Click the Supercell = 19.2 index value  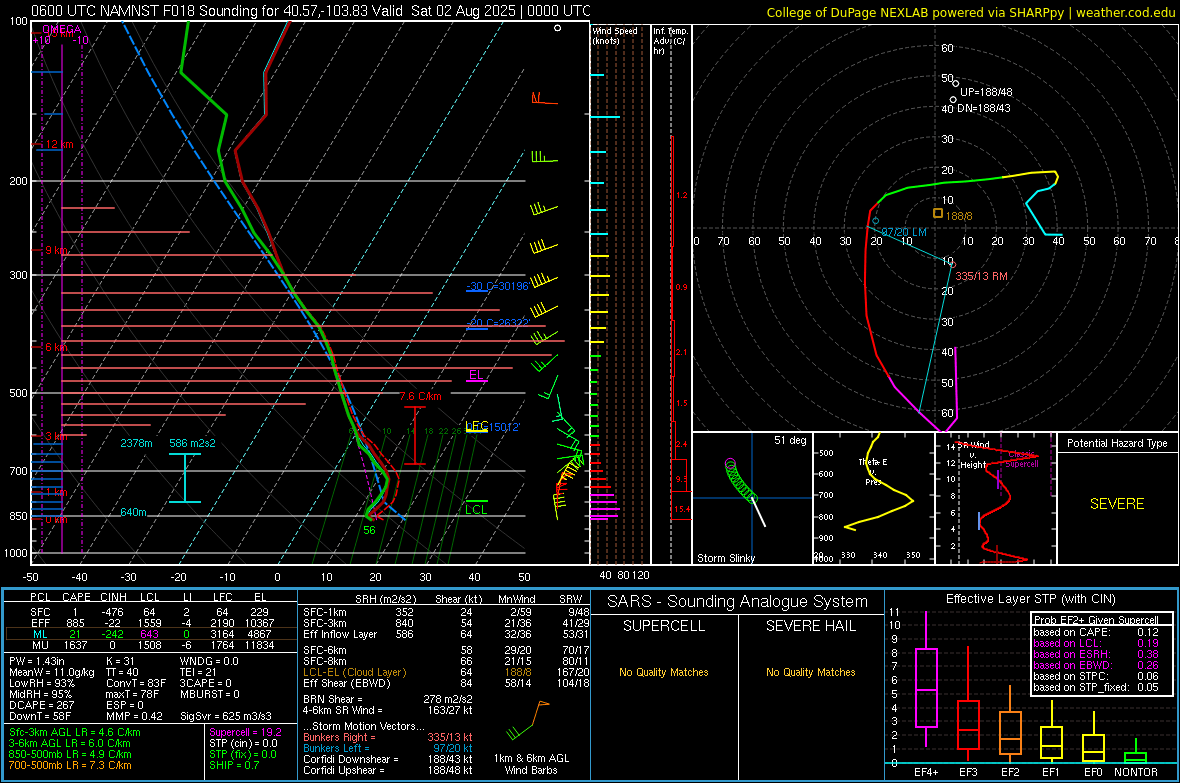point(245,733)
